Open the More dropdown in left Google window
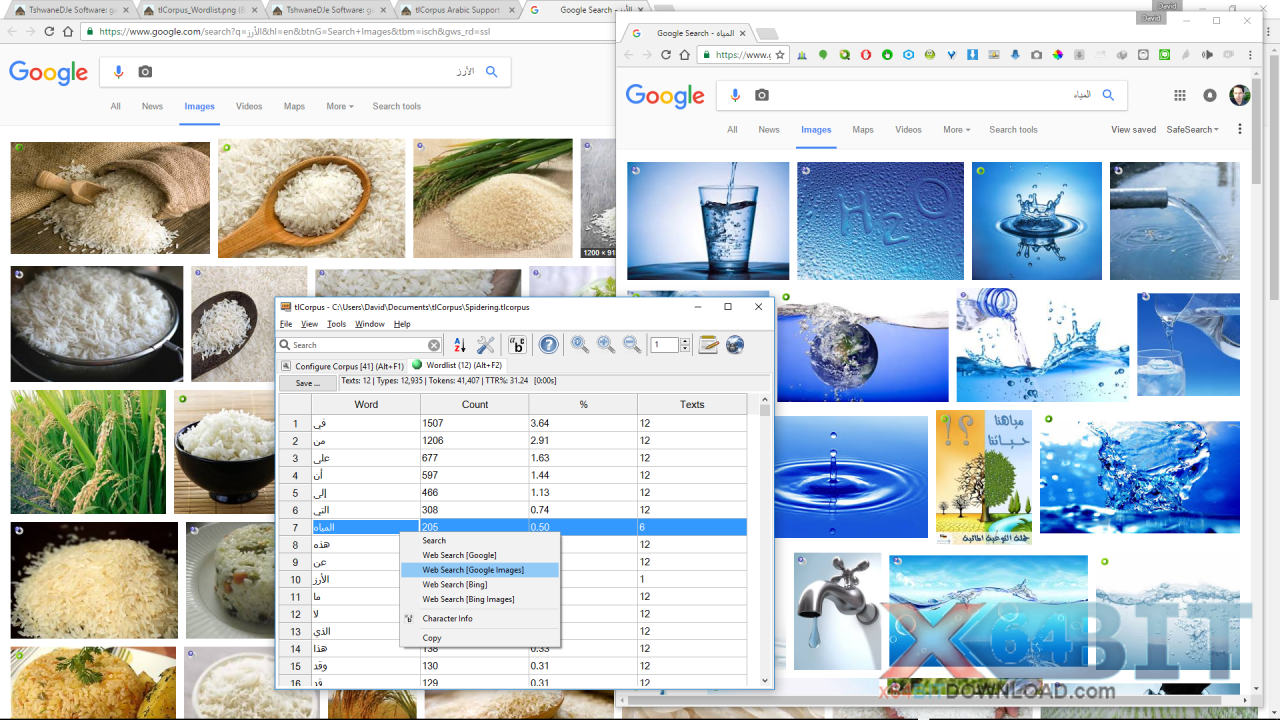The height and width of the screenshot is (720, 1280). point(339,106)
